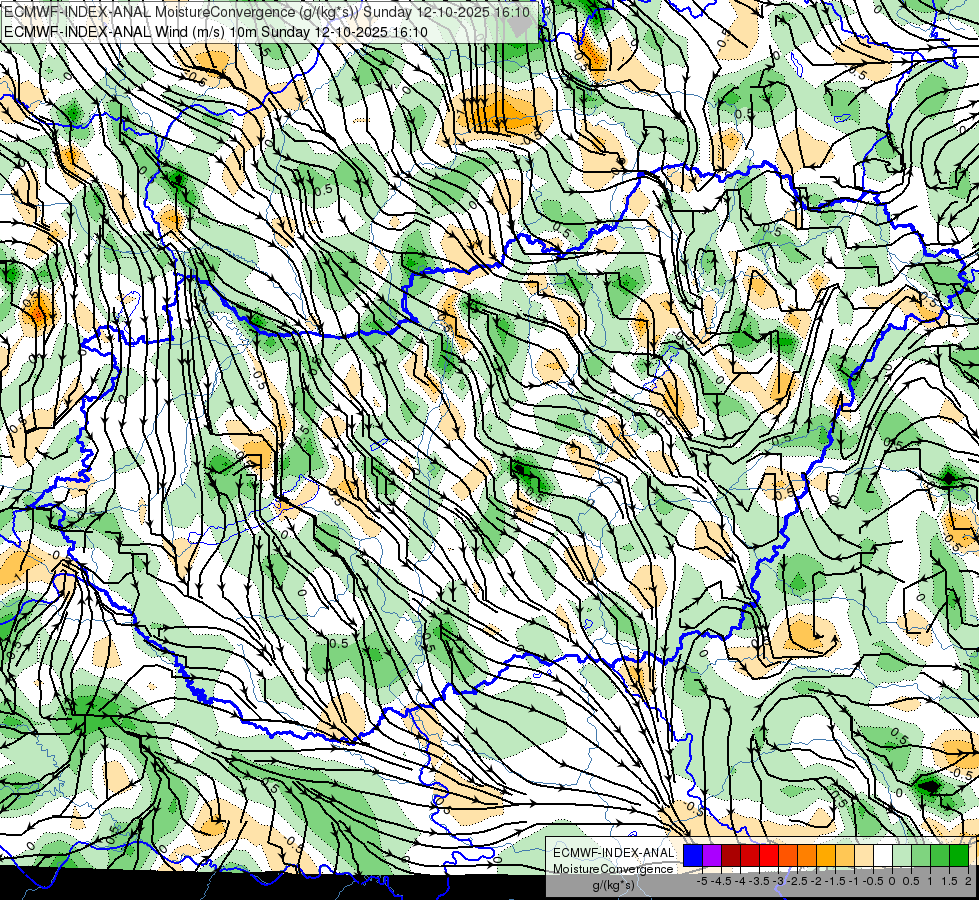Pick the legend swatch between -3 and -2.5
Image resolution: width=979 pixels, height=900 pixels.
788,855
